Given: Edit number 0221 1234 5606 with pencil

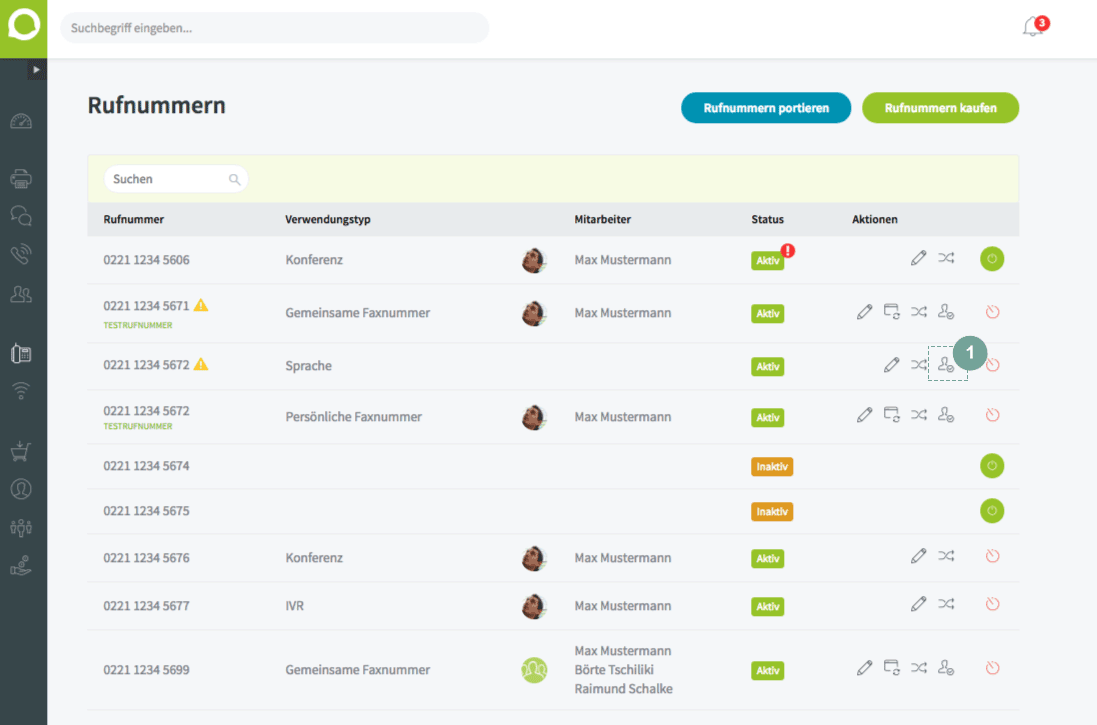Looking at the screenshot, I should (x=919, y=258).
